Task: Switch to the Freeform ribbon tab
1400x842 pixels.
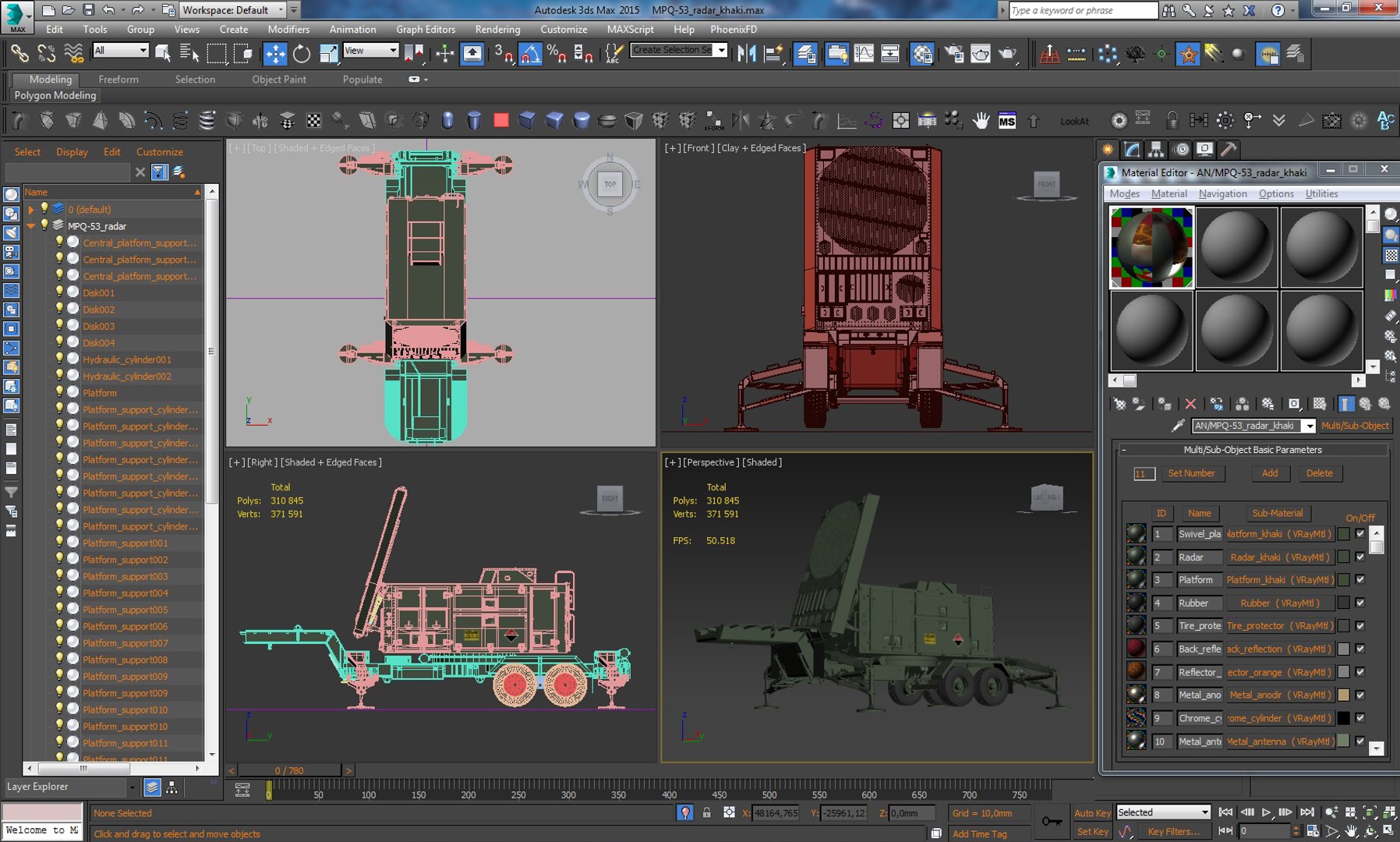Action: pos(118,80)
